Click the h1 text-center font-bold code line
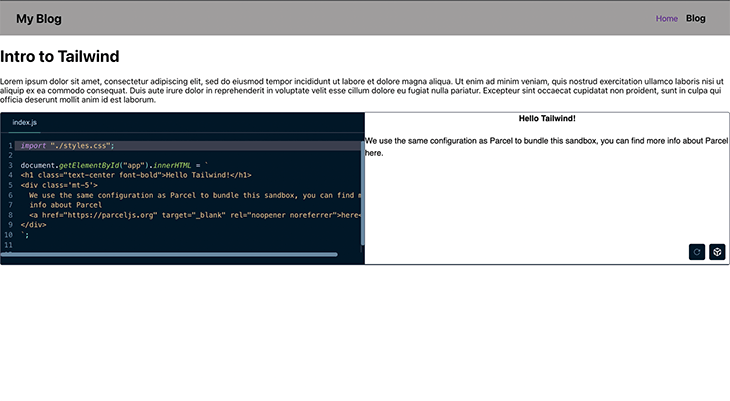 point(136,175)
